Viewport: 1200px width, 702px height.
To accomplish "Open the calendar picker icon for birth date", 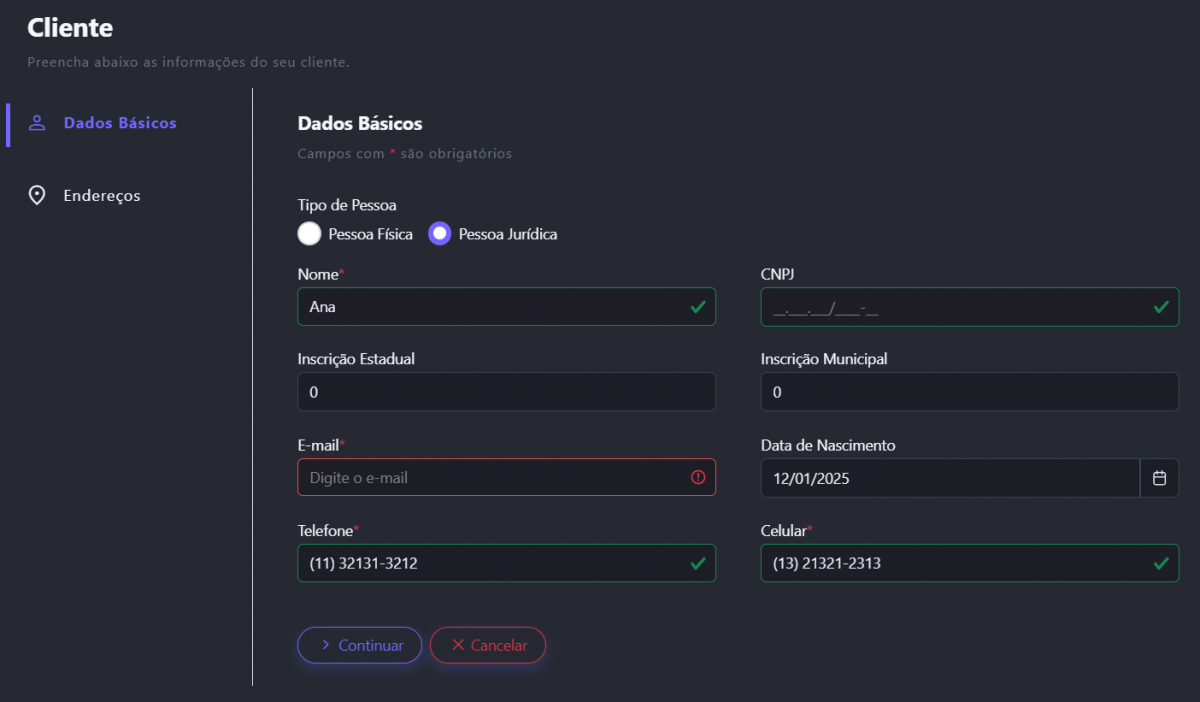I will pos(1159,478).
